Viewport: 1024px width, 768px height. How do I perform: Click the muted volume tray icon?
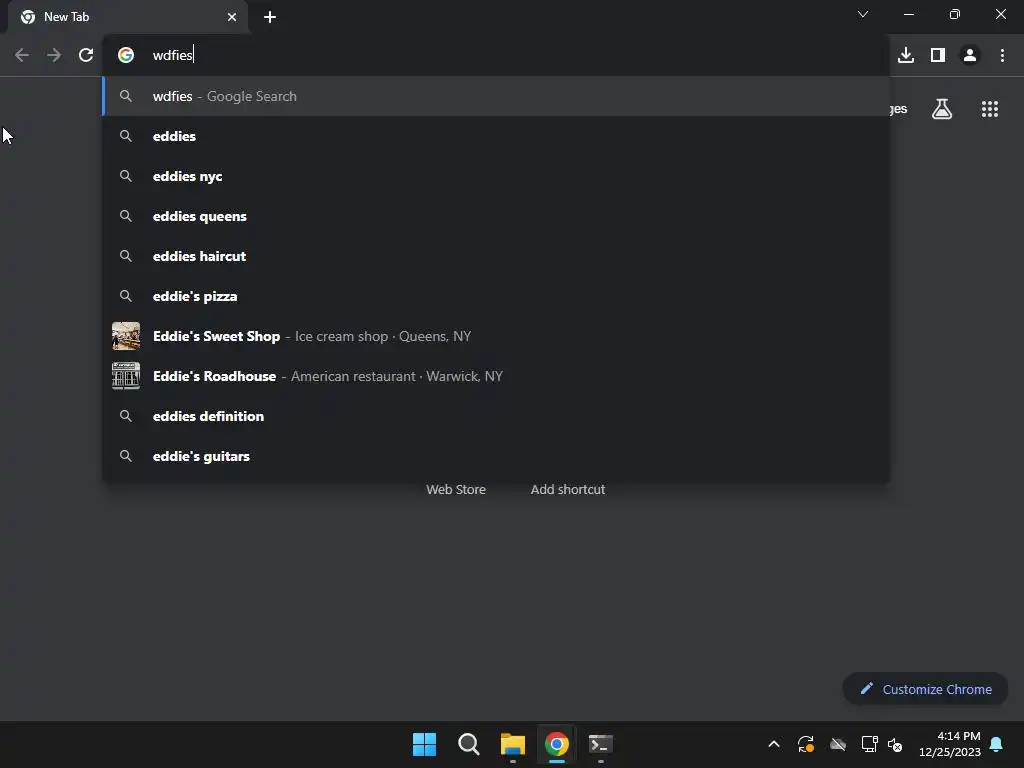(x=895, y=744)
